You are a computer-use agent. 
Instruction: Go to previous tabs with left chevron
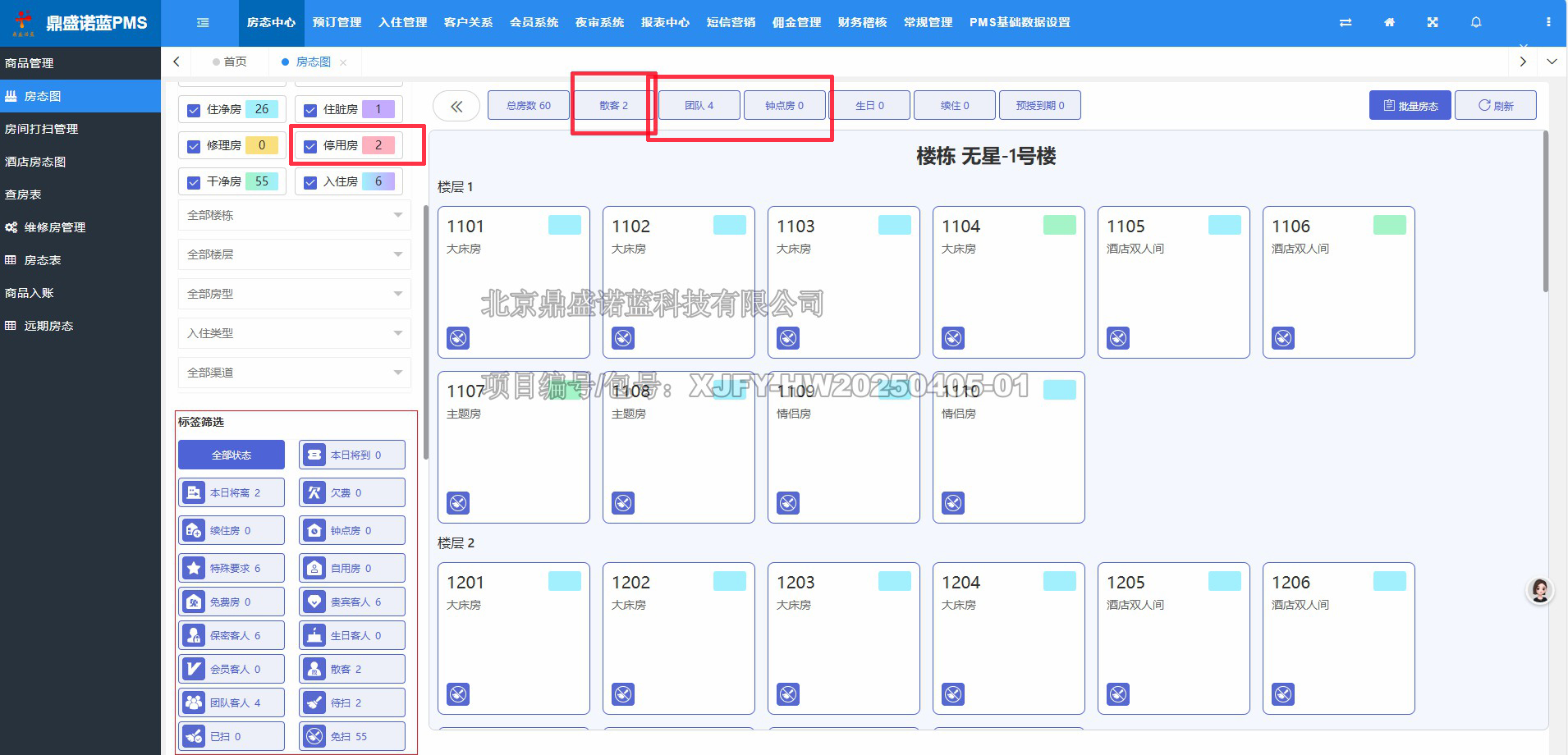click(176, 62)
